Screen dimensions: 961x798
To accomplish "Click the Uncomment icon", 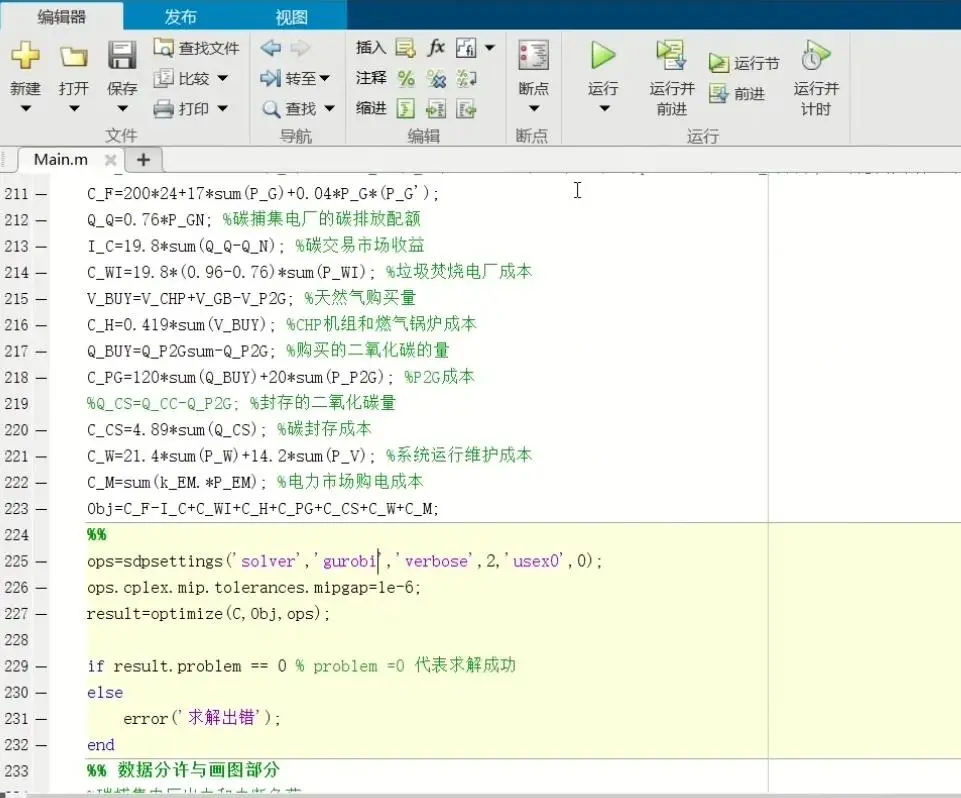I will pos(436,78).
